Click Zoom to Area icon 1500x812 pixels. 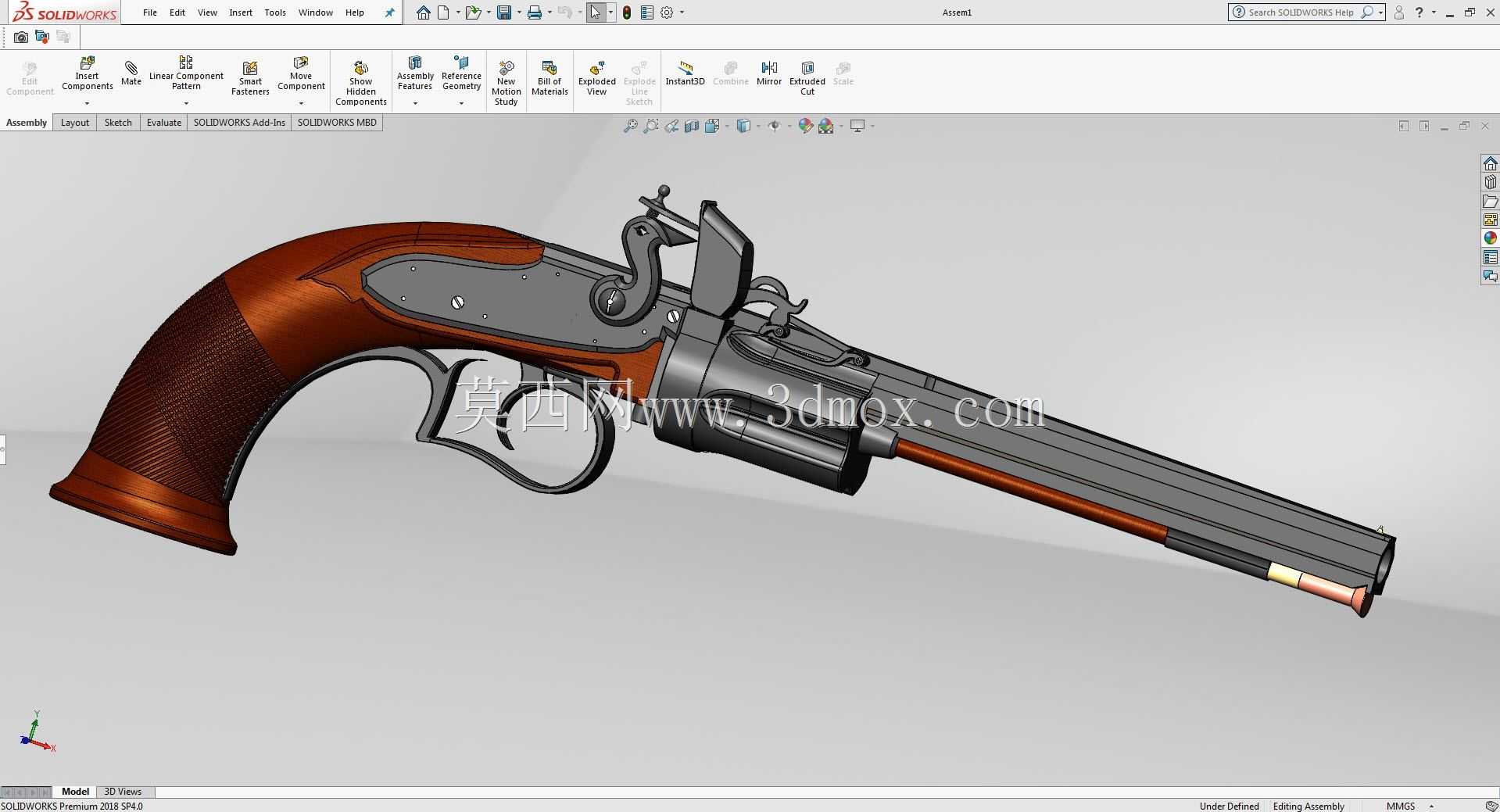(x=650, y=126)
